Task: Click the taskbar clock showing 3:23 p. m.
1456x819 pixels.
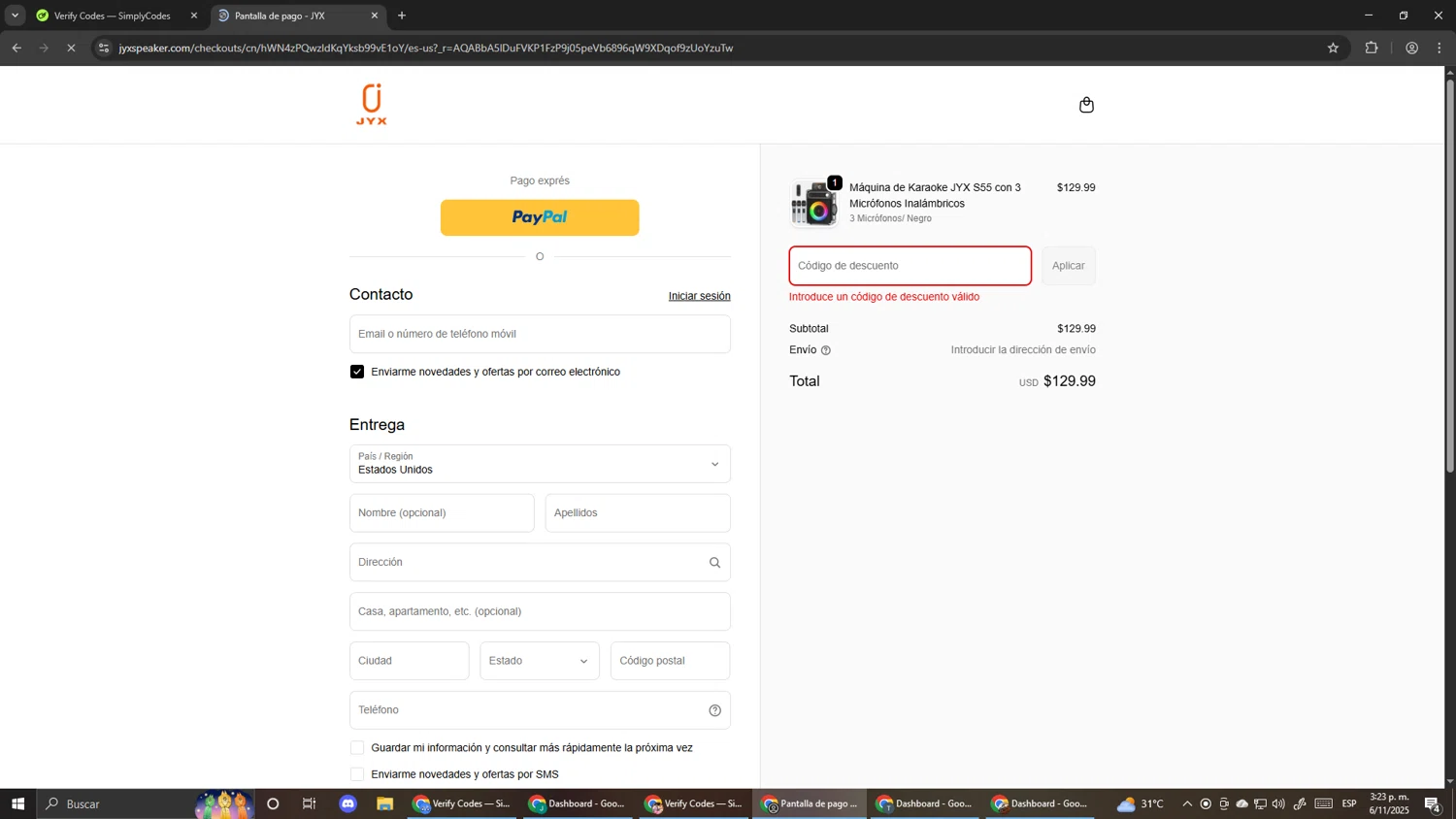Action: (x=1389, y=803)
